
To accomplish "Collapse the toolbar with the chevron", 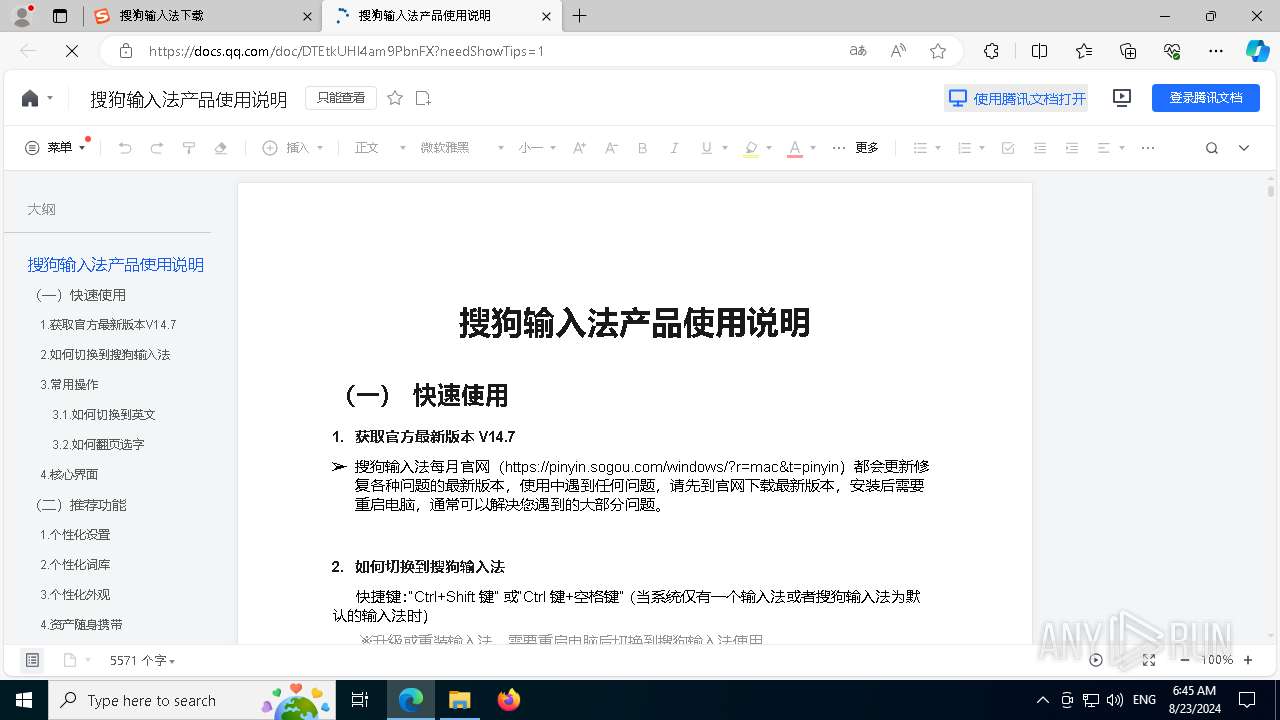I will [1244, 148].
